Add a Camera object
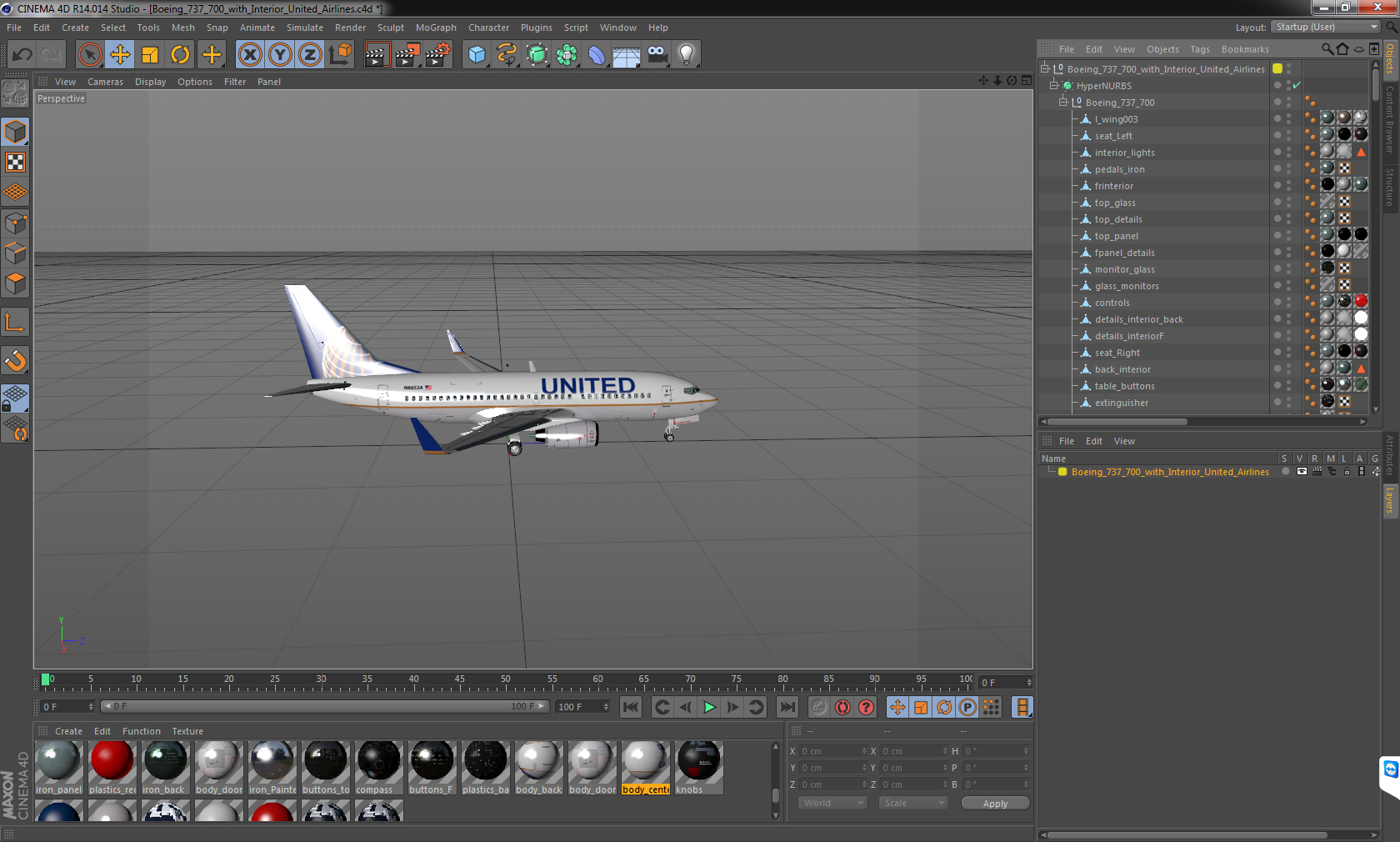This screenshot has width=1400, height=842. [657, 55]
